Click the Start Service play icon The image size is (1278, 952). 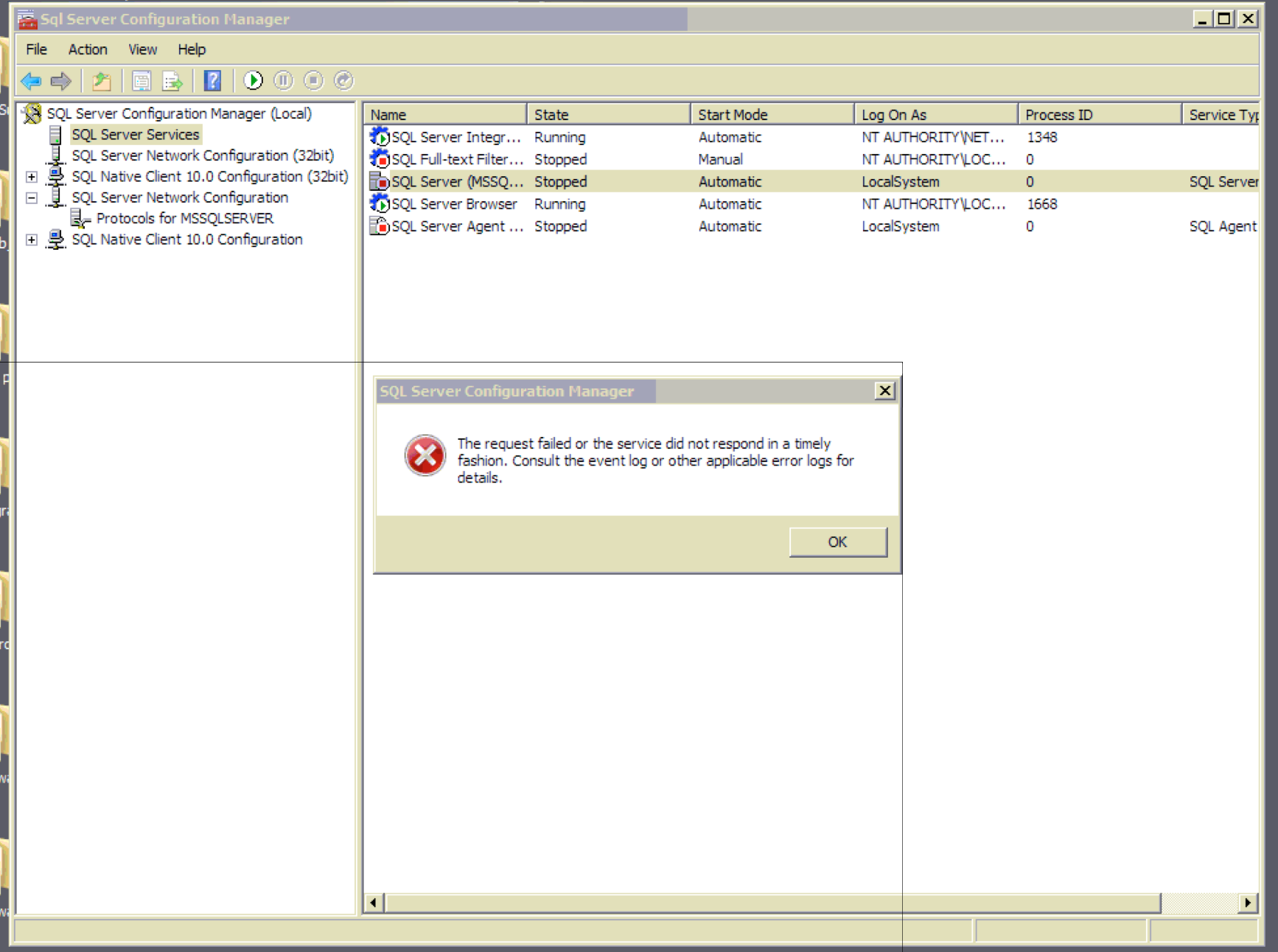[254, 80]
